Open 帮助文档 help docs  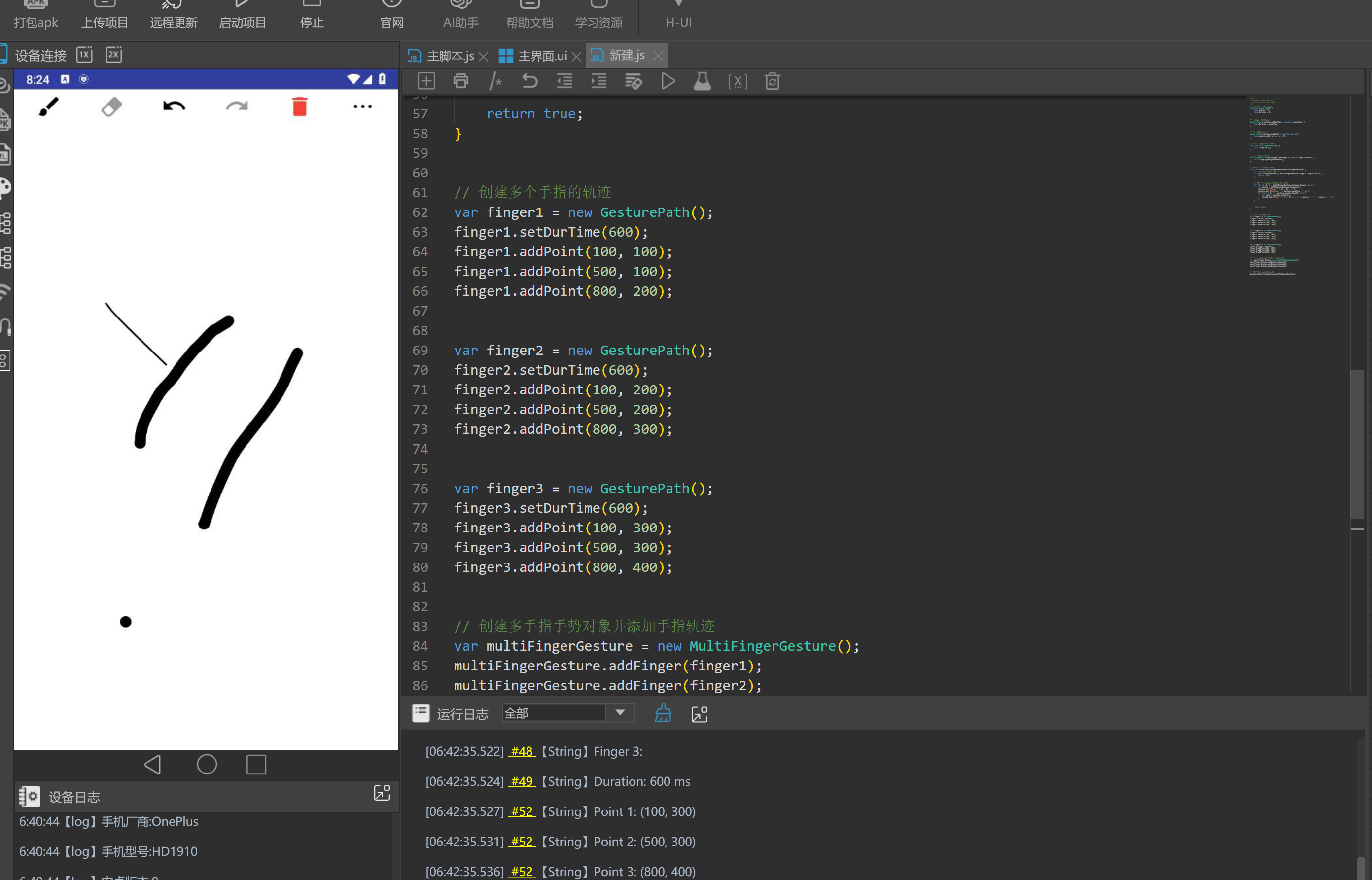click(x=530, y=15)
